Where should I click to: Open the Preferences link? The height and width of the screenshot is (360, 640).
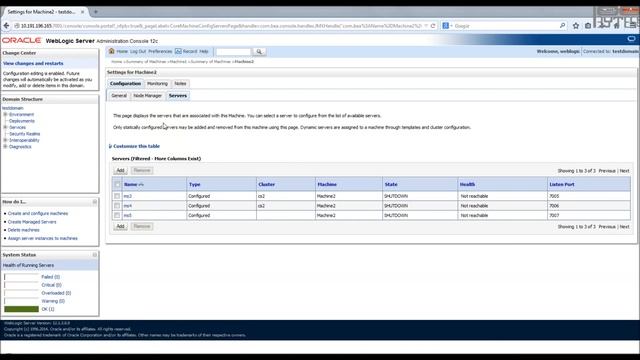point(160,51)
